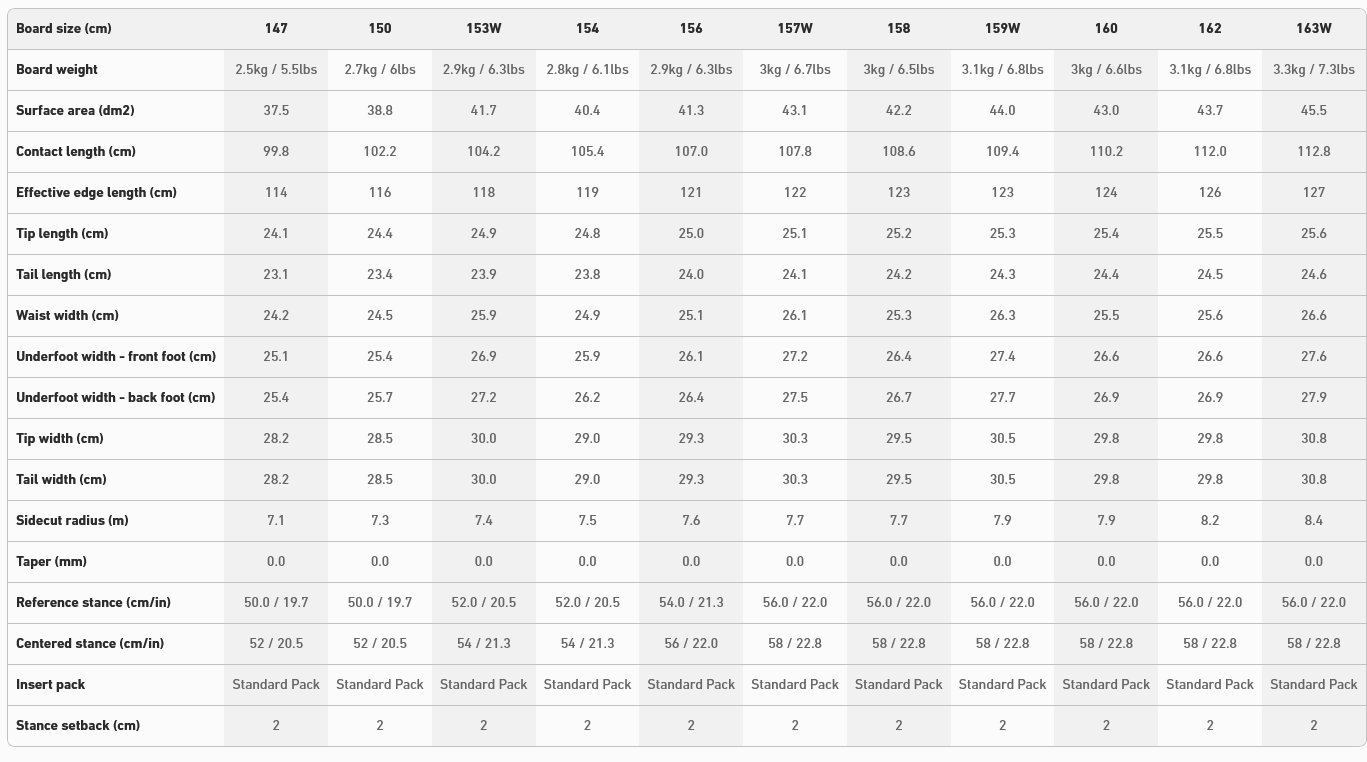Click the Surface area (dm2) row label
Image resolution: width=1367 pixels, height=762 pixels.
click(x=75, y=110)
